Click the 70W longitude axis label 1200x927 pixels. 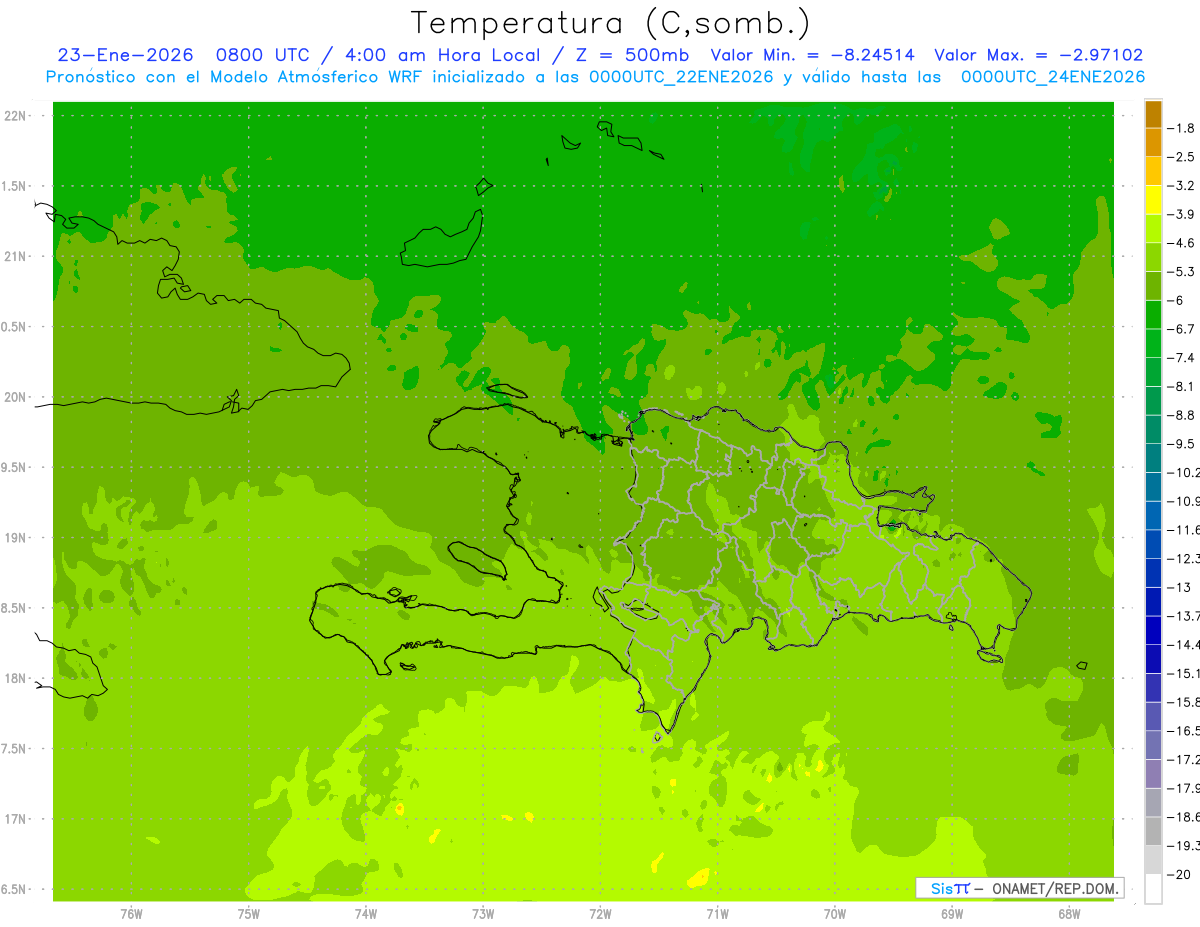pyautogui.click(x=835, y=914)
